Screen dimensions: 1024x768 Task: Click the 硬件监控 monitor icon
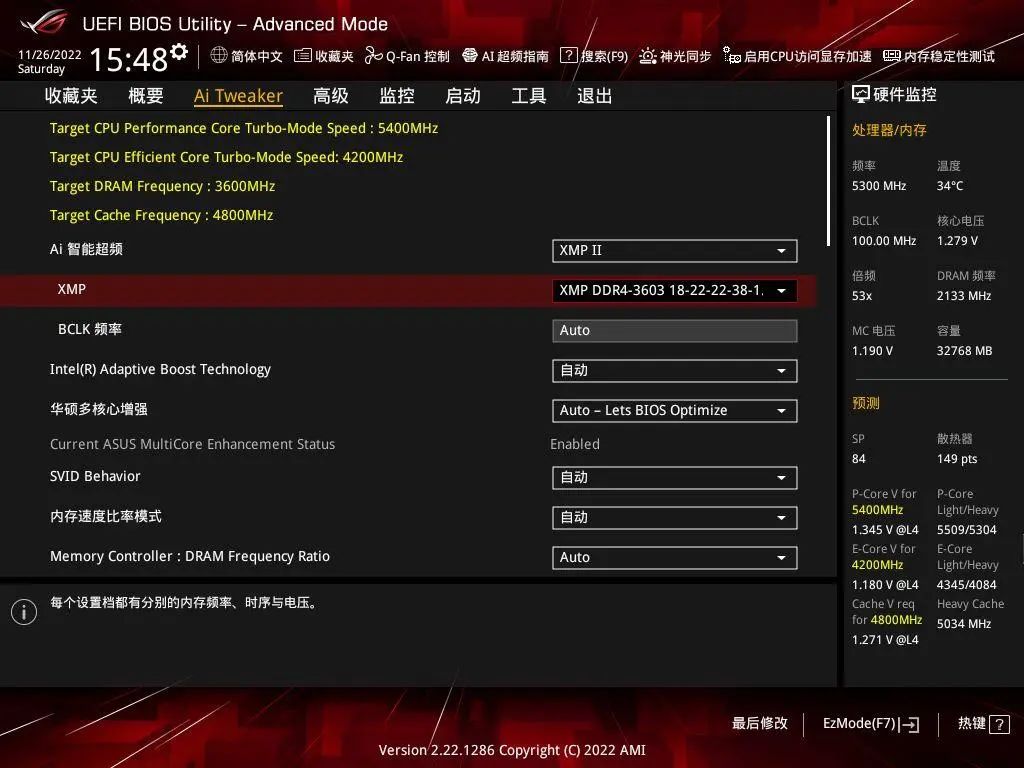[x=861, y=95]
